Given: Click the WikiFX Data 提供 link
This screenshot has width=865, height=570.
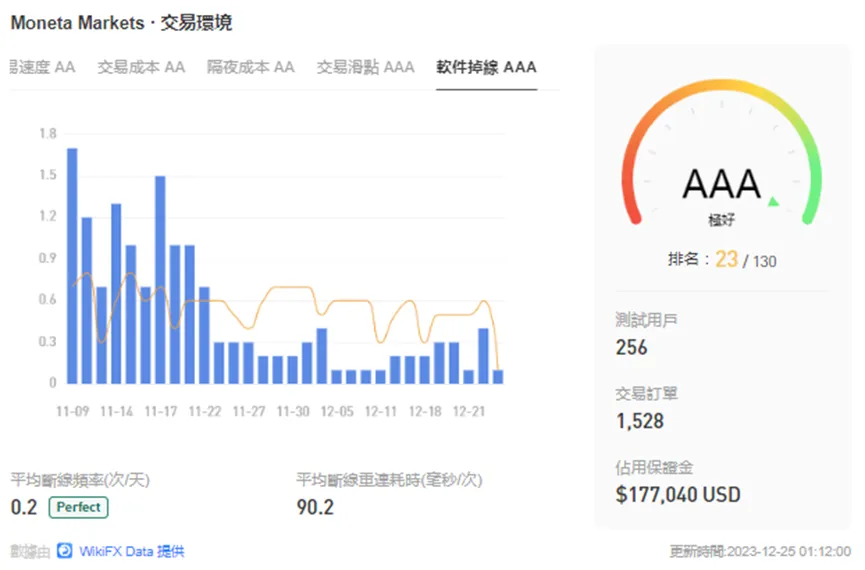Looking at the screenshot, I should 132,551.
